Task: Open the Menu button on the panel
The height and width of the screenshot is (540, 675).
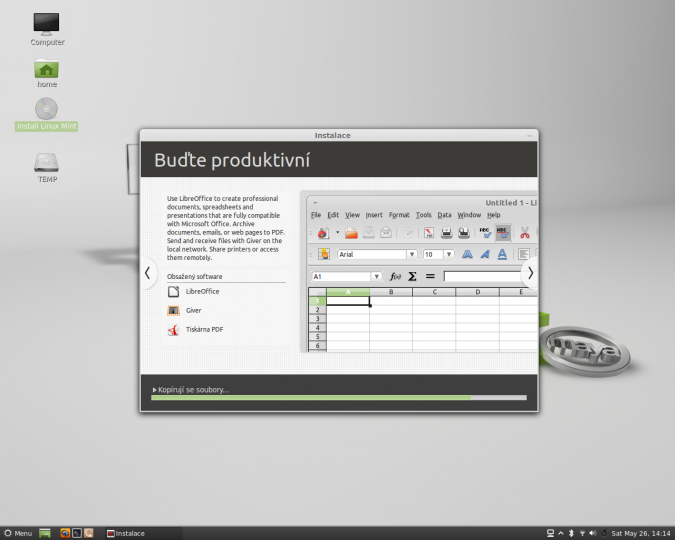Action: click(17, 533)
